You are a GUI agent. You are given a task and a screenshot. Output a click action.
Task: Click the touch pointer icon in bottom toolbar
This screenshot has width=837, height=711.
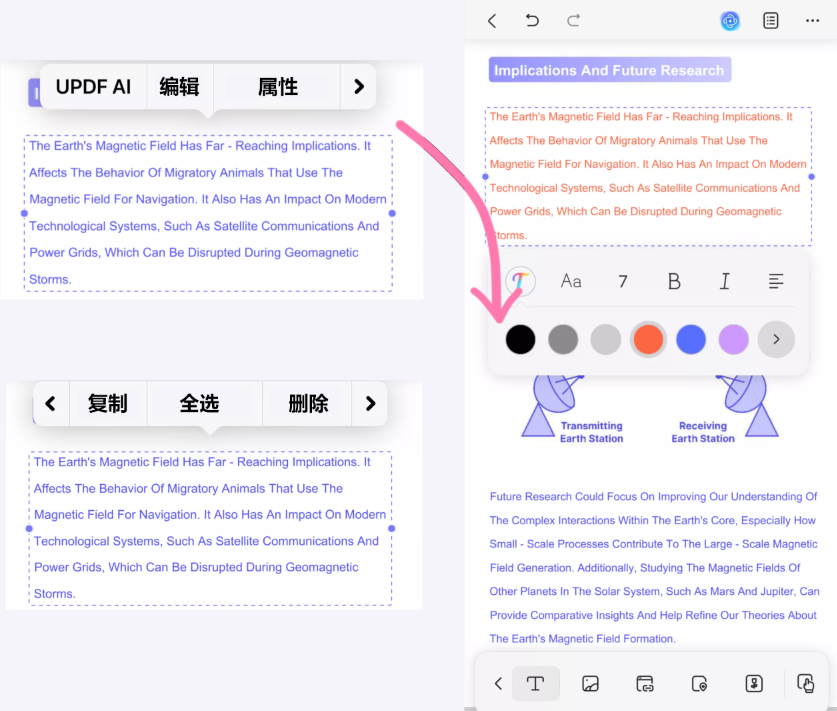pos(806,684)
